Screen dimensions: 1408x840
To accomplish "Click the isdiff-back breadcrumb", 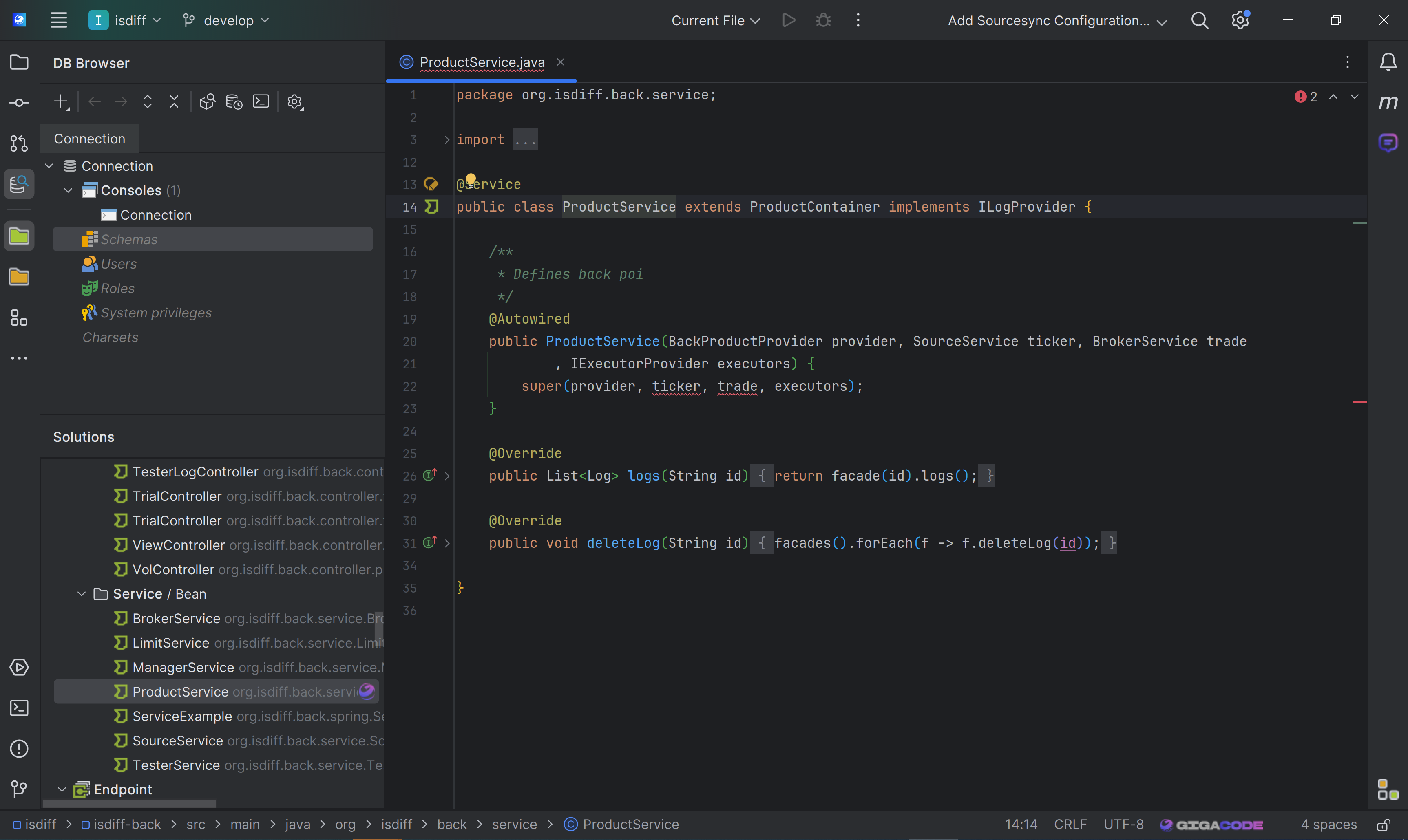I will coord(121,825).
